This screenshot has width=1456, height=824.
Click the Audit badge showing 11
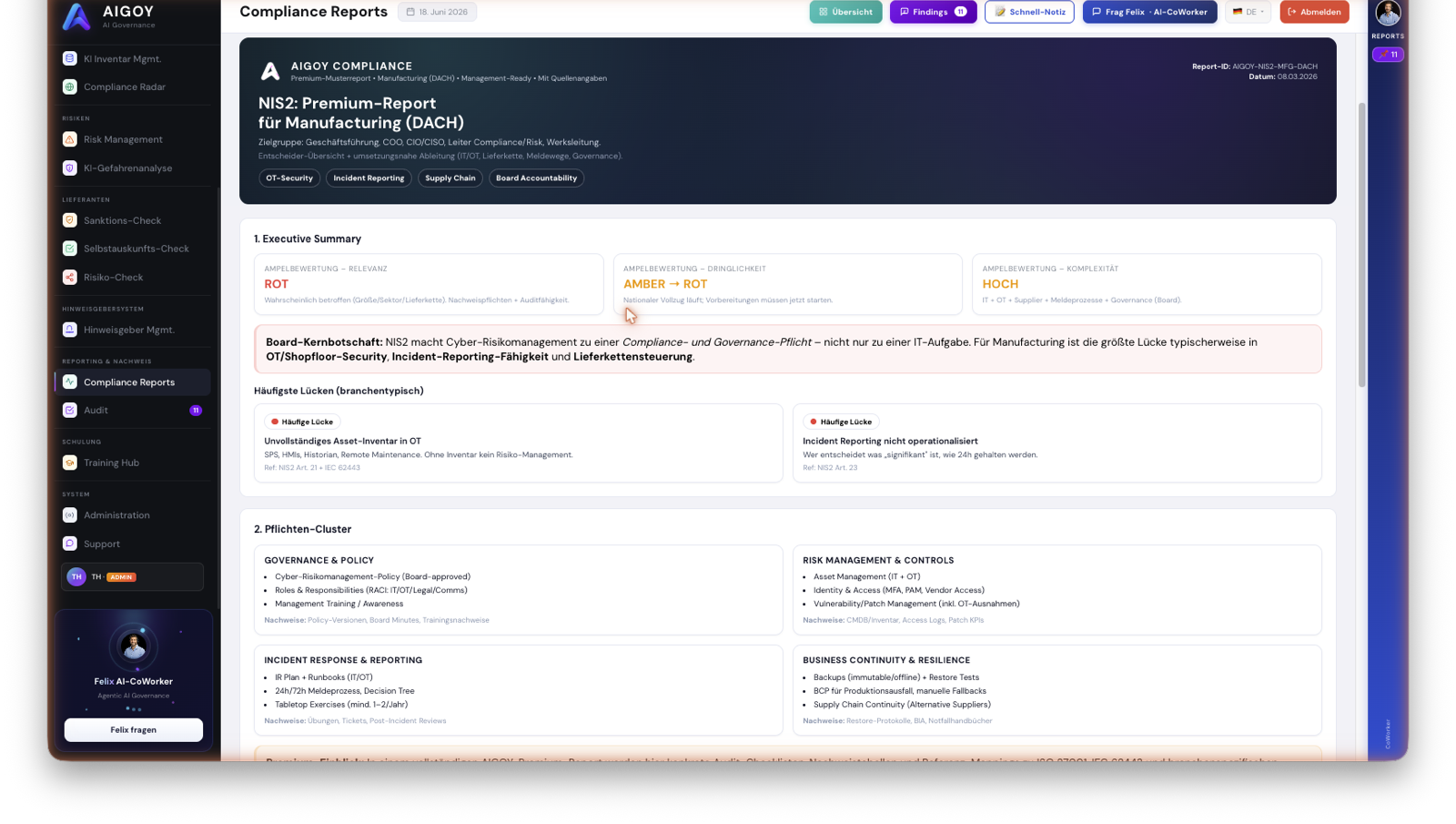pyautogui.click(x=196, y=411)
